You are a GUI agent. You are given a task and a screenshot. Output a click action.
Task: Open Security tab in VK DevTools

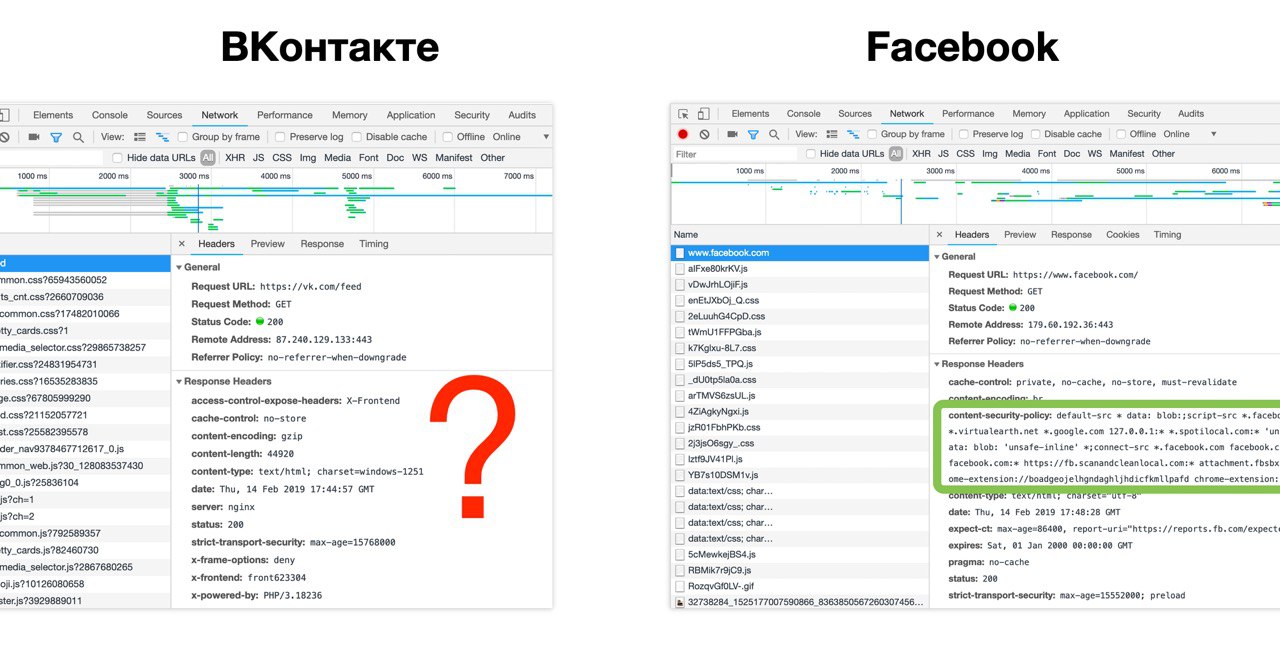click(x=472, y=115)
